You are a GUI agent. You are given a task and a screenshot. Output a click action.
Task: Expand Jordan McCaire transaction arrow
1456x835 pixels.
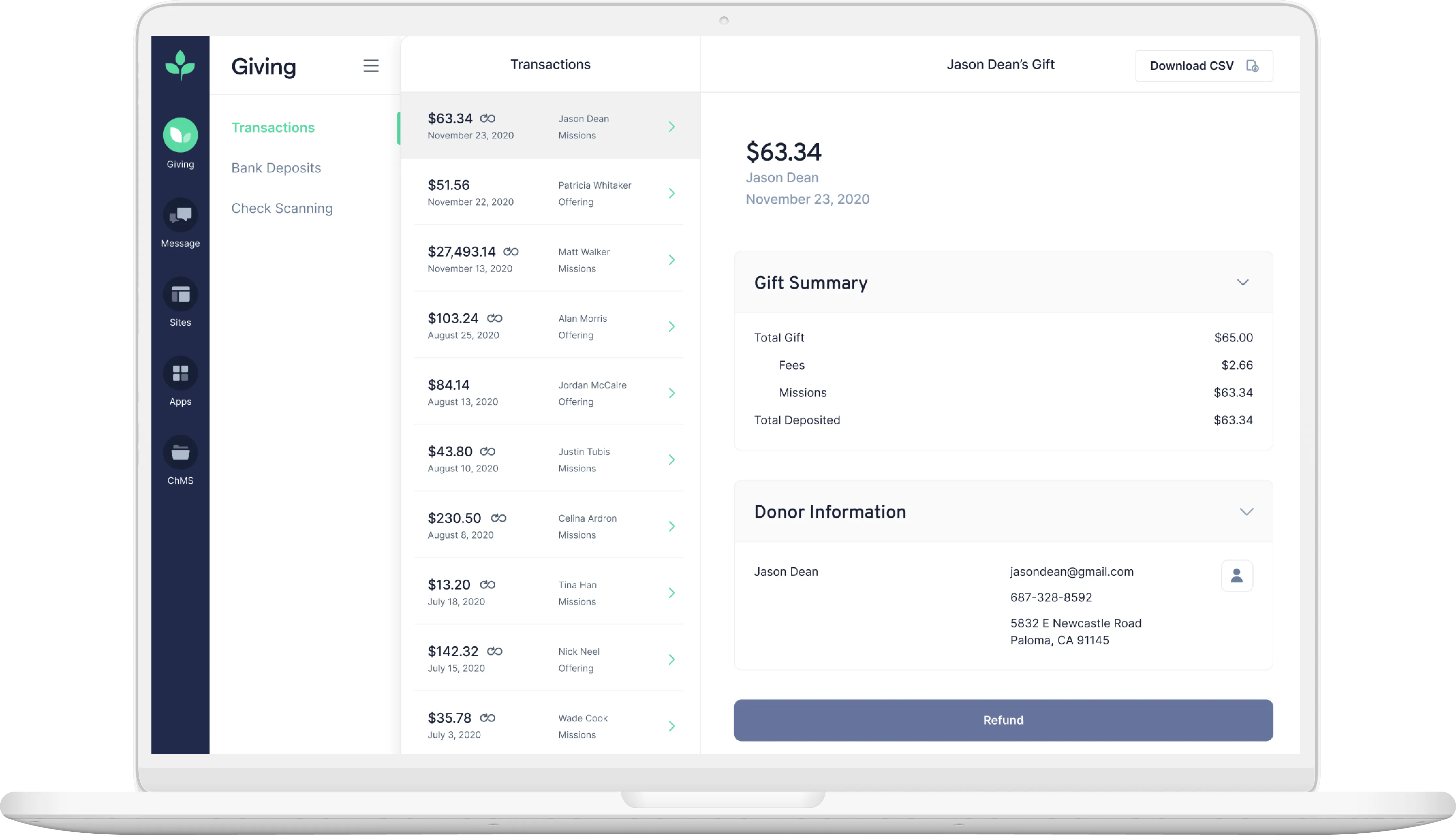tap(671, 393)
